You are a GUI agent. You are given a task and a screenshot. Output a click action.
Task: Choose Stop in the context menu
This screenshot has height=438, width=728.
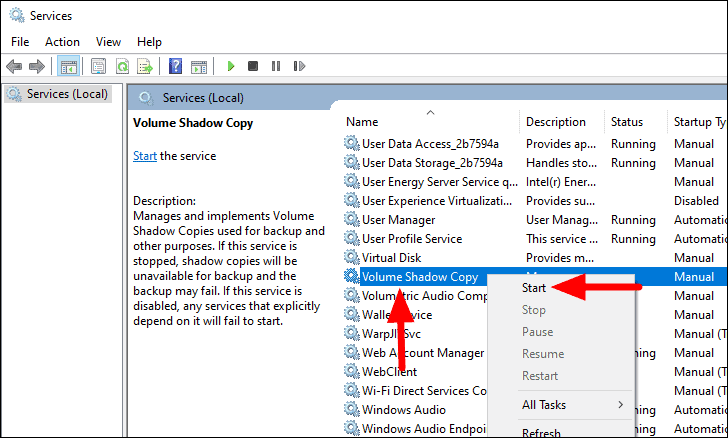pos(533,310)
